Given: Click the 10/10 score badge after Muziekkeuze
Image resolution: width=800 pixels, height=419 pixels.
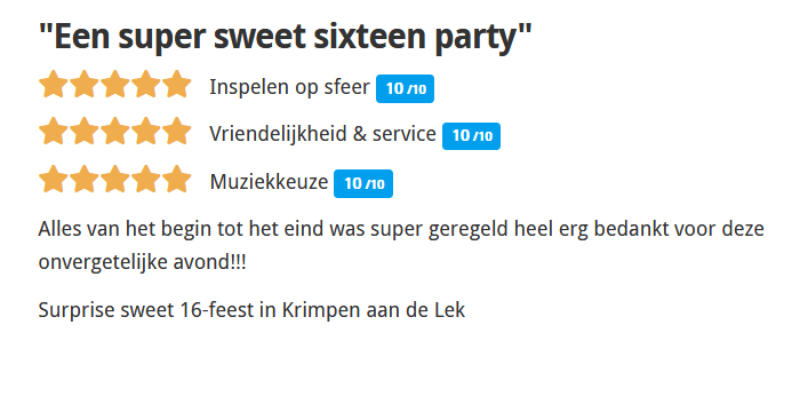Looking at the screenshot, I should tap(363, 184).
